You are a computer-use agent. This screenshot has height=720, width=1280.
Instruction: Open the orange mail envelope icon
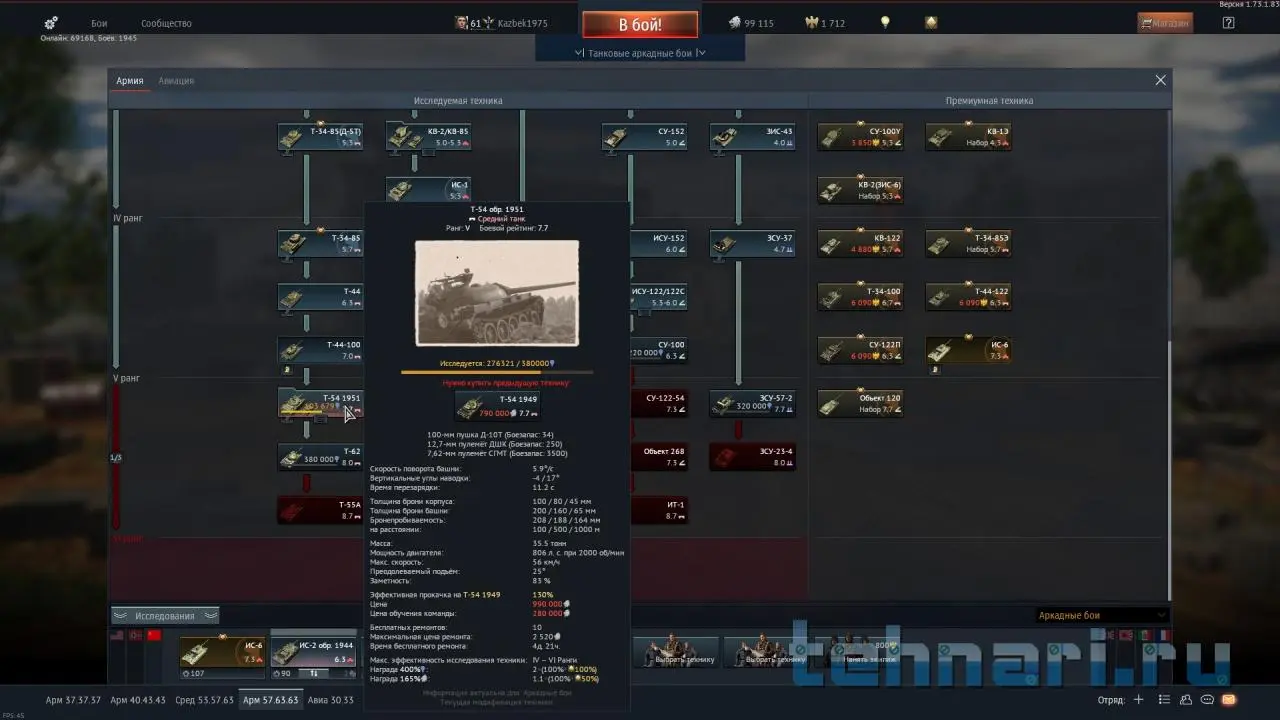1229,699
